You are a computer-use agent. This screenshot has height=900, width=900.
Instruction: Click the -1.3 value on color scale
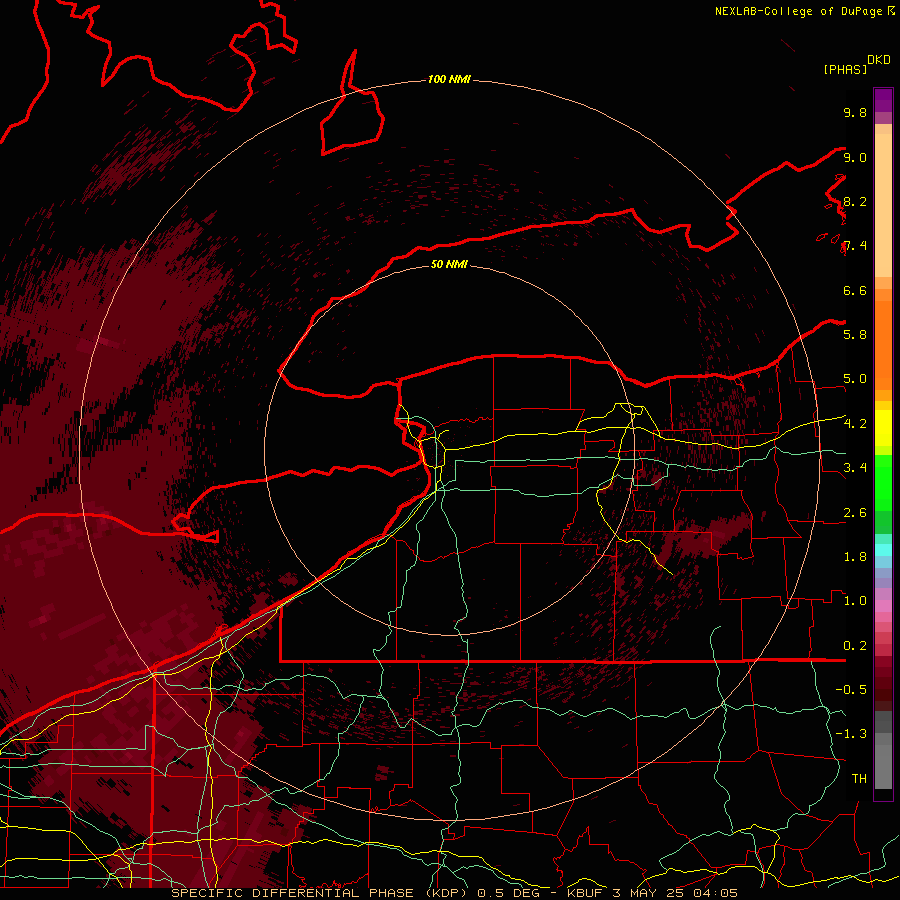point(851,735)
